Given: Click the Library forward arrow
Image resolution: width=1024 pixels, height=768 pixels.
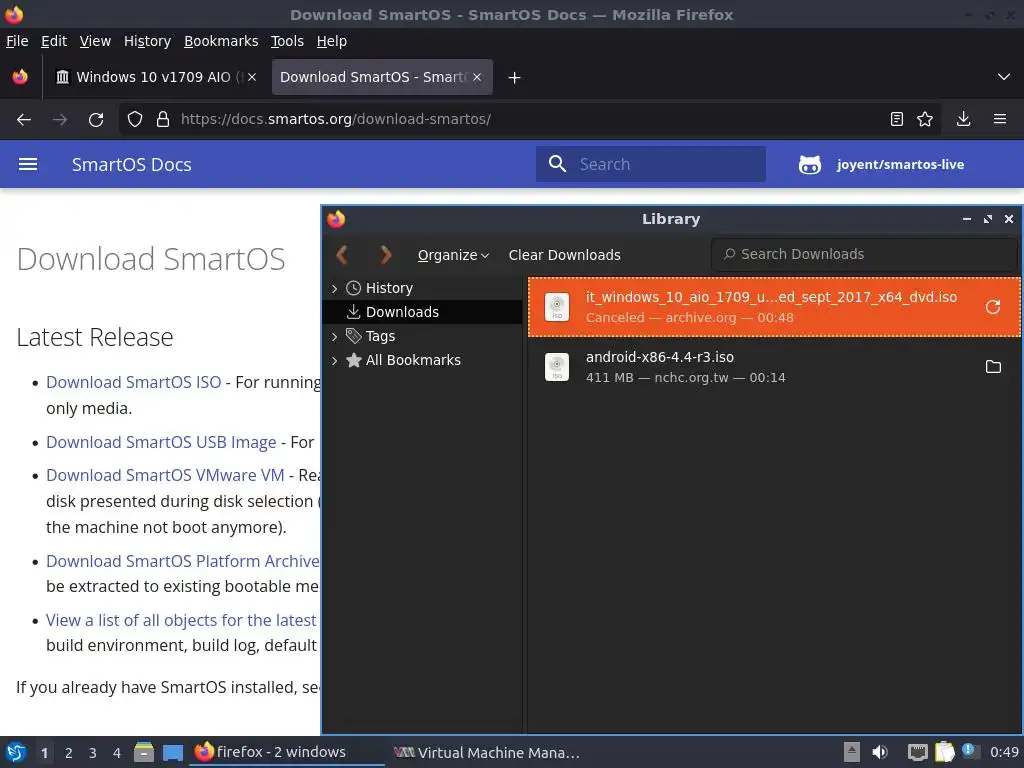Looking at the screenshot, I should (x=385, y=255).
